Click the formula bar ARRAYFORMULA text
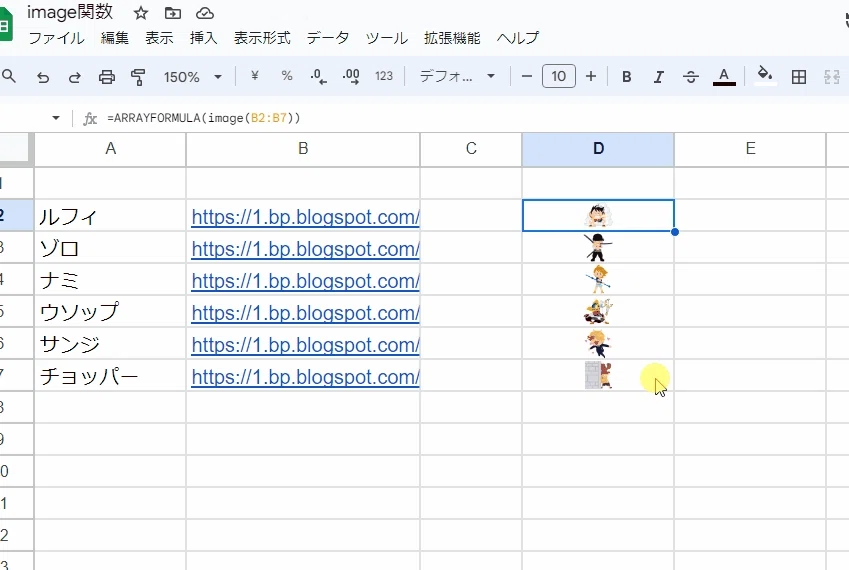This screenshot has width=849, height=570. pos(204,118)
